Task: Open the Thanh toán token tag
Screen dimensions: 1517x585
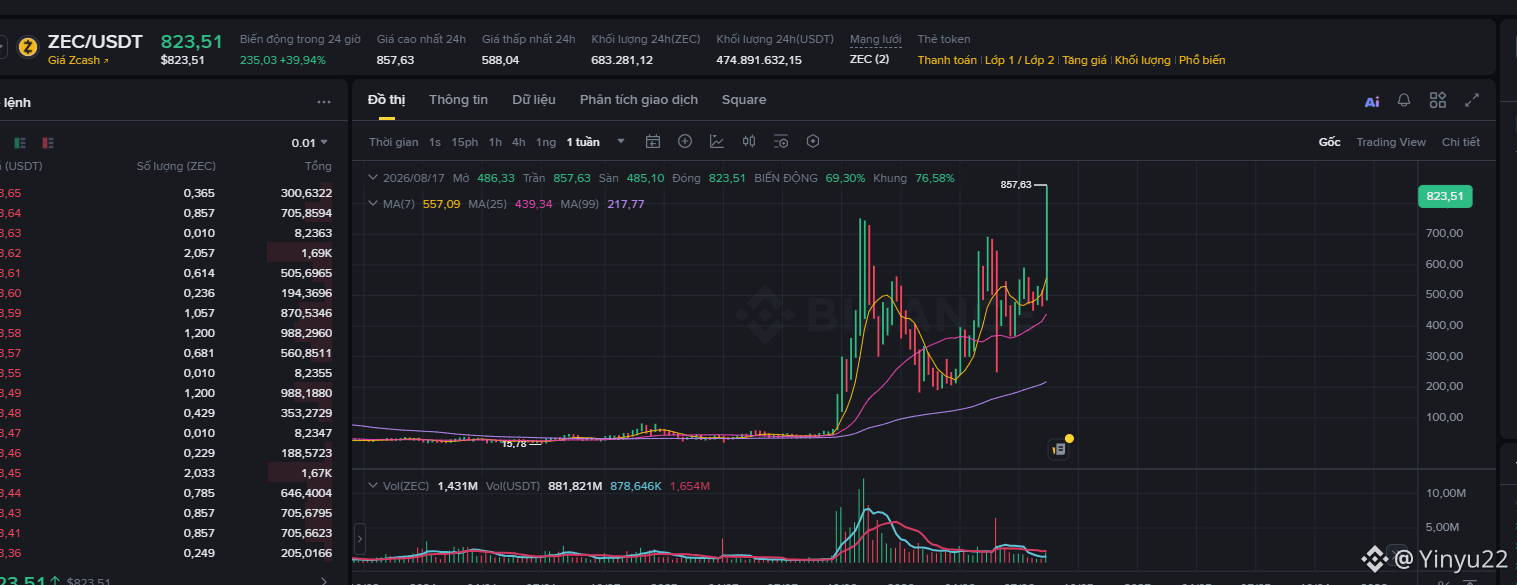Action: pos(947,60)
